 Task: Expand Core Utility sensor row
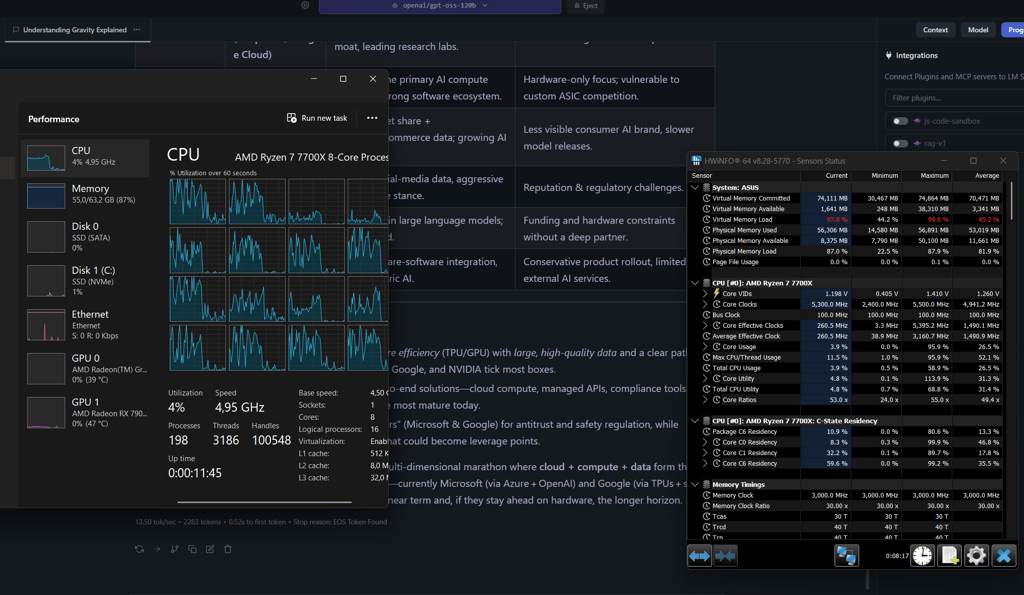705,379
